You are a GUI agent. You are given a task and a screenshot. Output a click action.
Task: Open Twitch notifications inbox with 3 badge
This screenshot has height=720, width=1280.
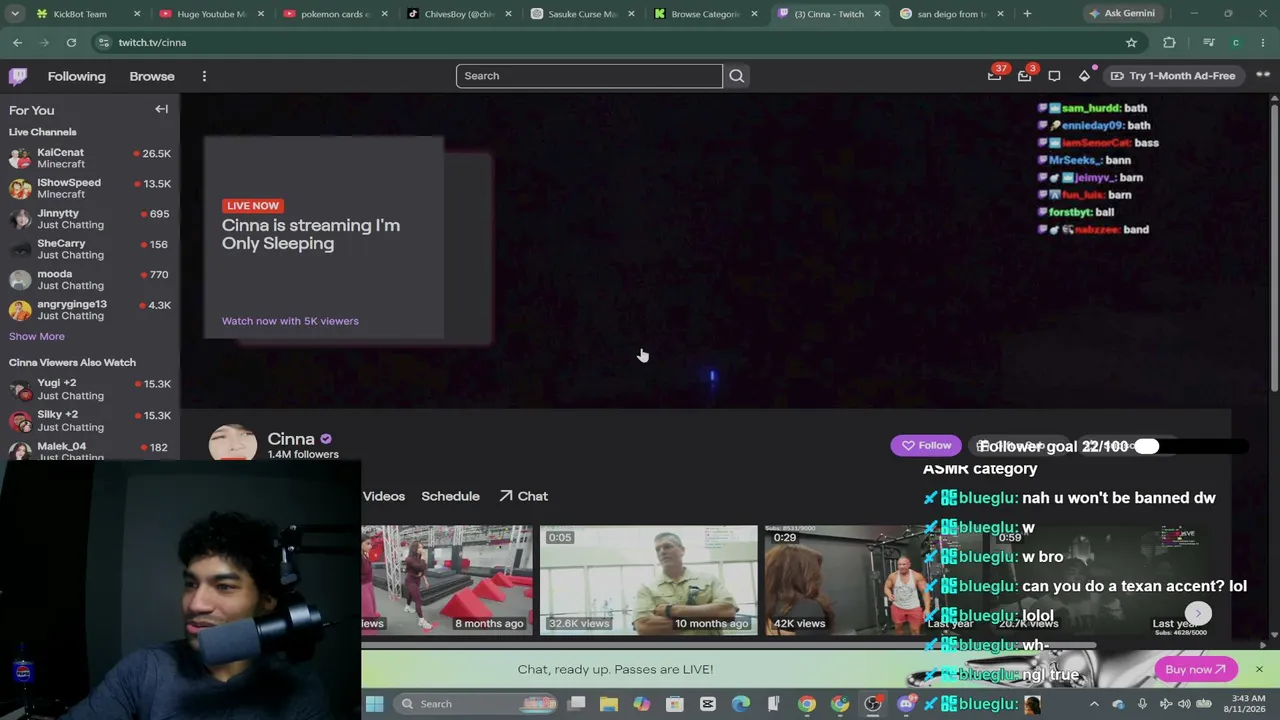tap(1024, 76)
